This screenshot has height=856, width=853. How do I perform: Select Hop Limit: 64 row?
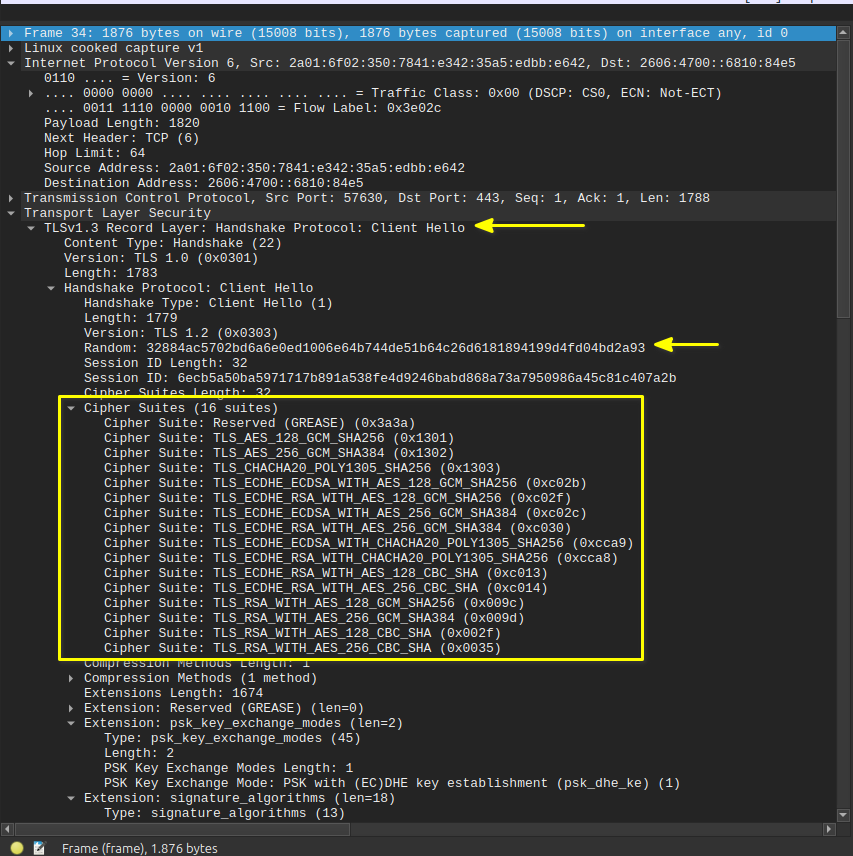pos(94,153)
